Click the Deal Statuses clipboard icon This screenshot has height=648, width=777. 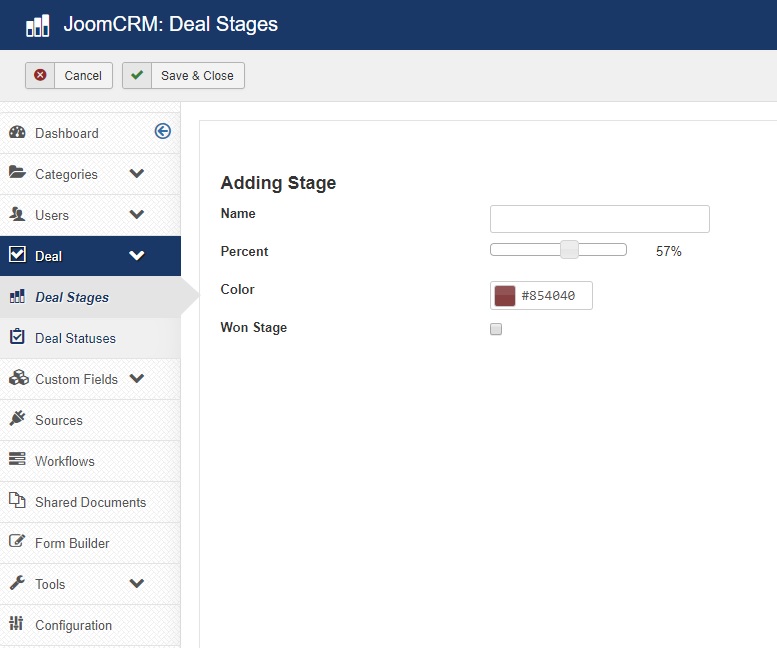pos(17,336)
